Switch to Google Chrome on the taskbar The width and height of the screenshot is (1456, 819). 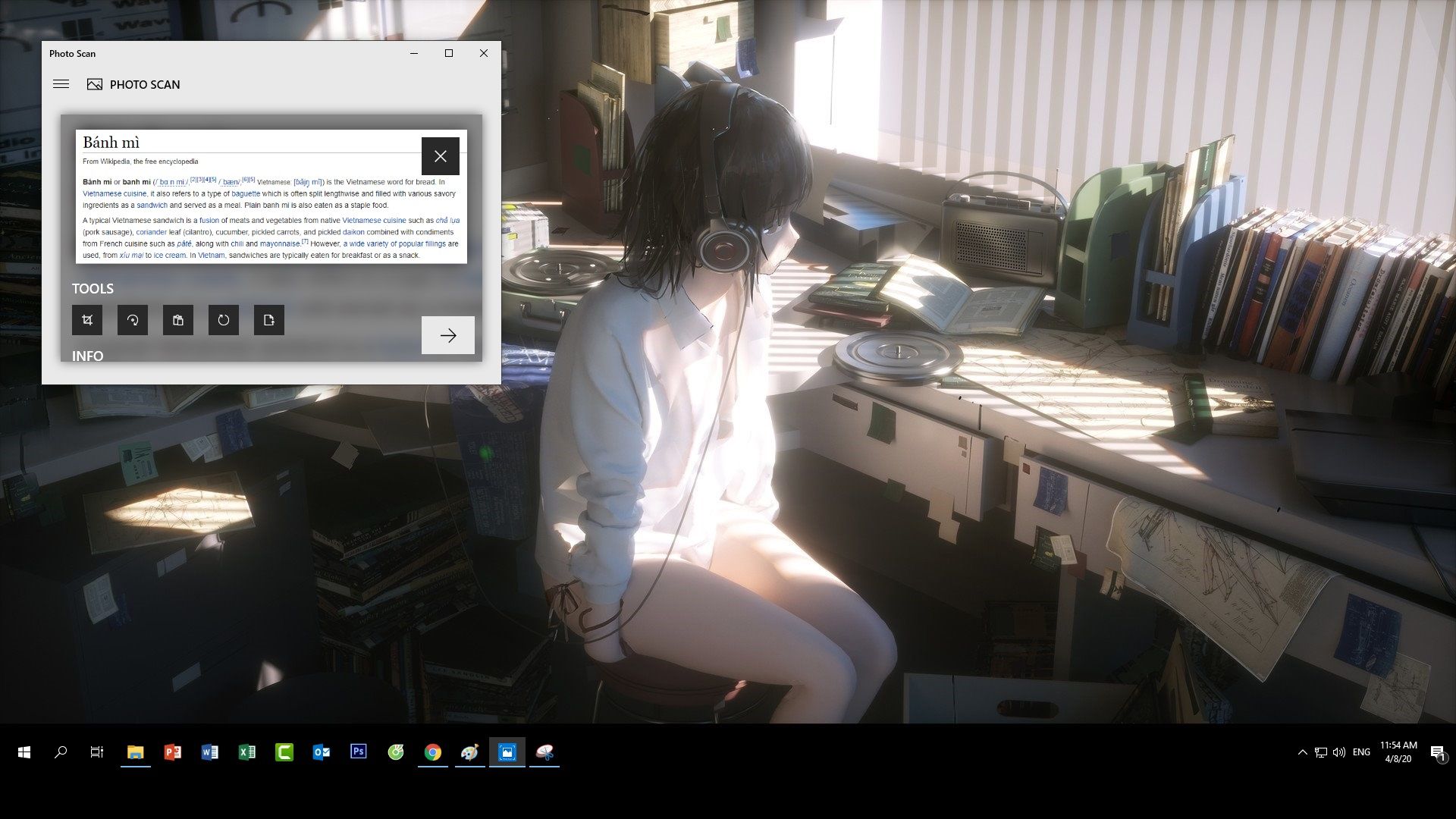[x=432, y=752]
